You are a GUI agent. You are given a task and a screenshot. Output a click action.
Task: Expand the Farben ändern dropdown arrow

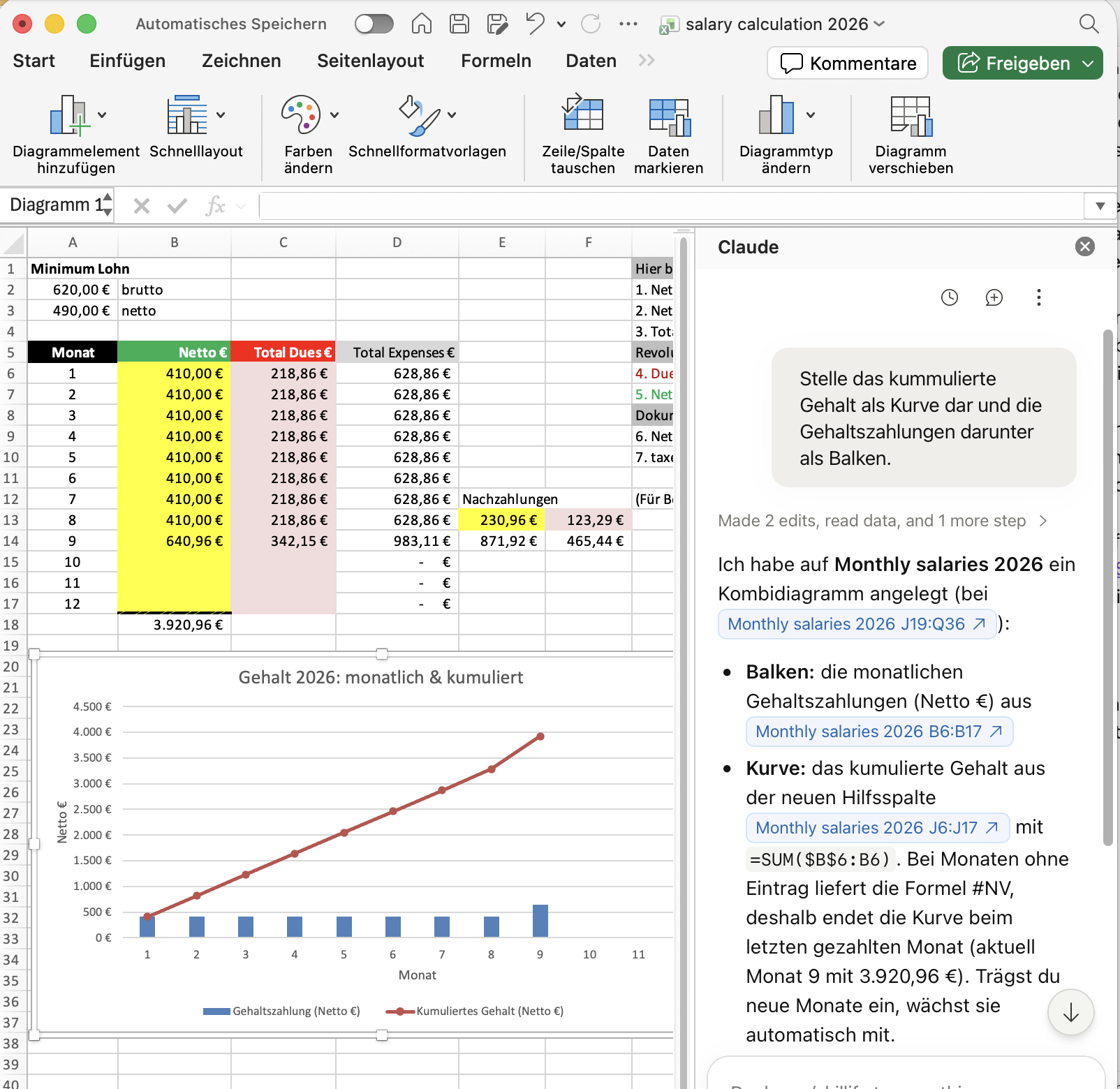[334, 115]
